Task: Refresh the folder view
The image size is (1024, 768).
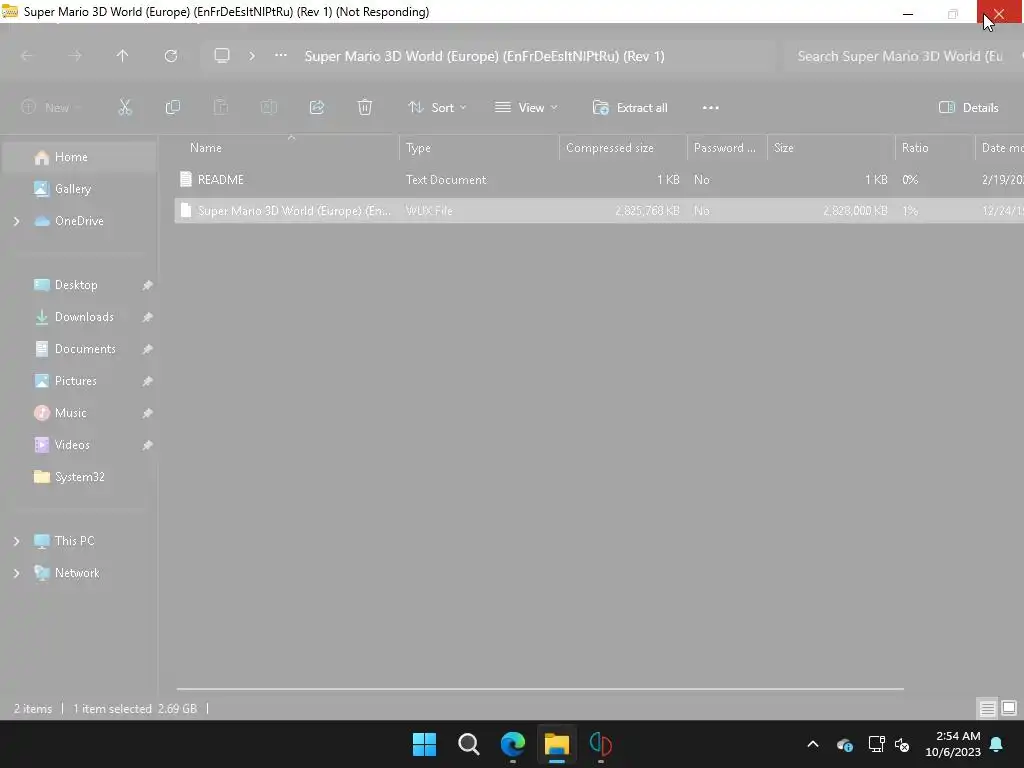Action: pyautogui.click(x=170, y=56)
